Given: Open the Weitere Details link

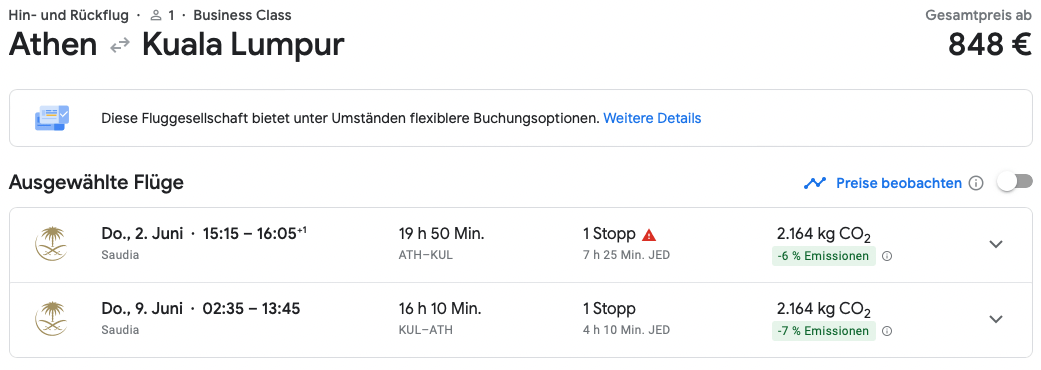Looking at the screenshot, I should coord(652,118).
